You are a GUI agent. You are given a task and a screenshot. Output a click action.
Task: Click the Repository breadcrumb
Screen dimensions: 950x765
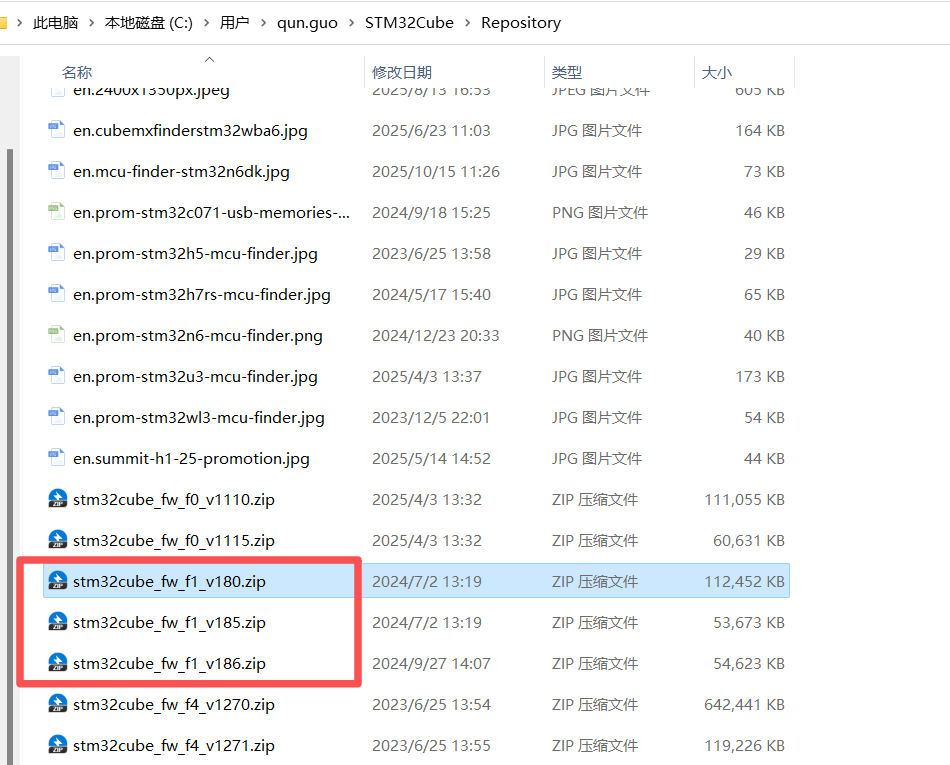pyautogui.click(x=521, y=23)
